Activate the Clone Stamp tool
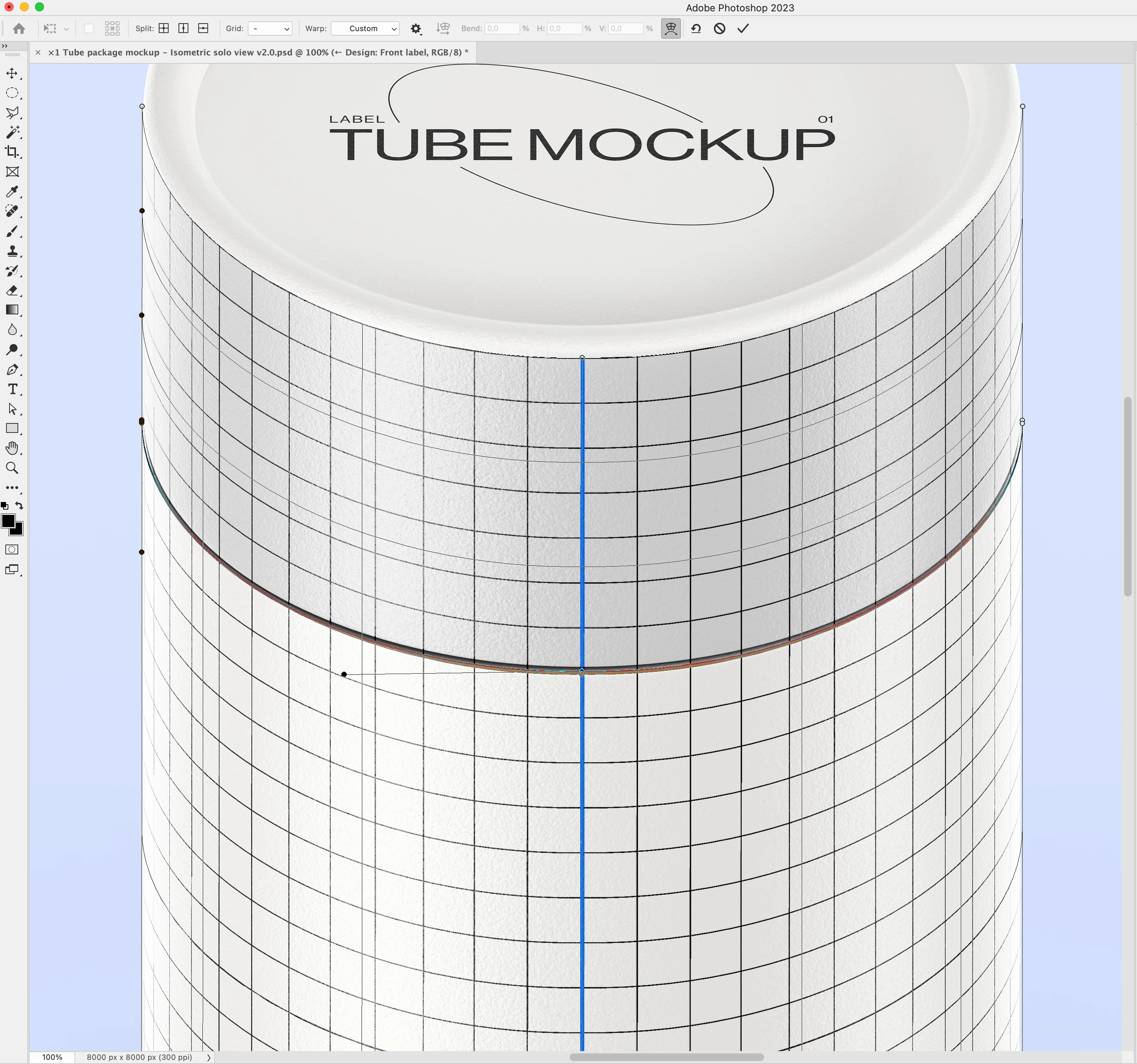 pos(12,251)
